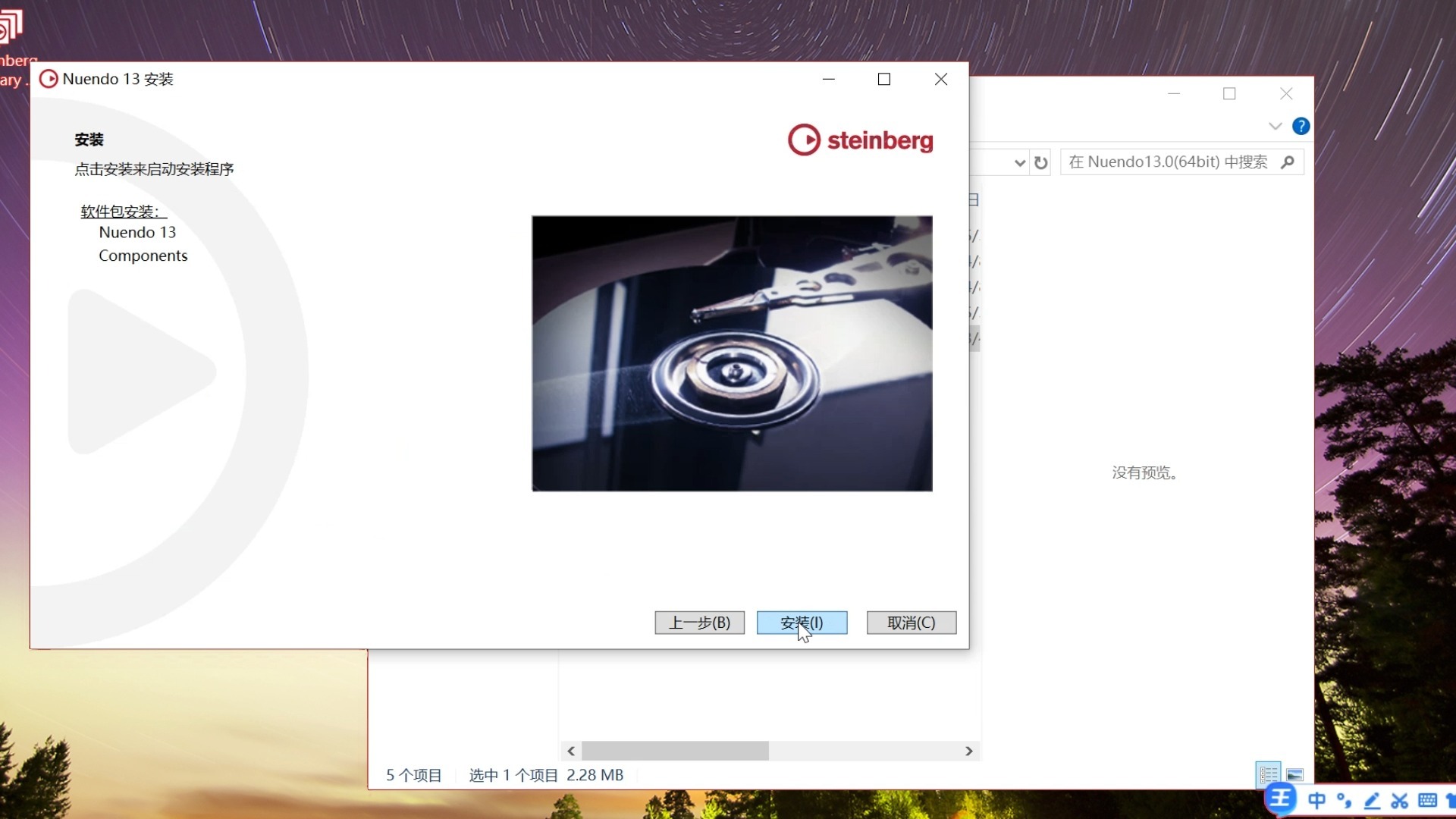Select the 'Nuendo 13' package entry
Viewport: 1456px width, 819px height.
(x=137, y=232)
